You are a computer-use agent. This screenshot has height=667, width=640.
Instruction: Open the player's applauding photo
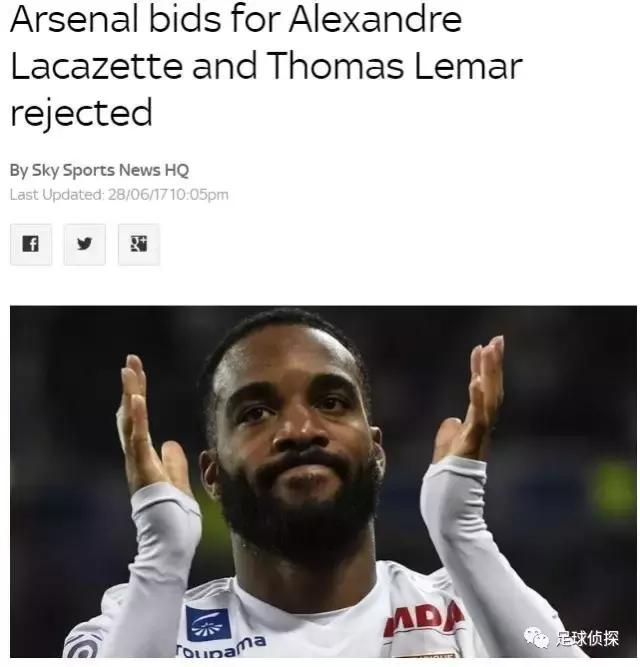click(x=323, y=482)
